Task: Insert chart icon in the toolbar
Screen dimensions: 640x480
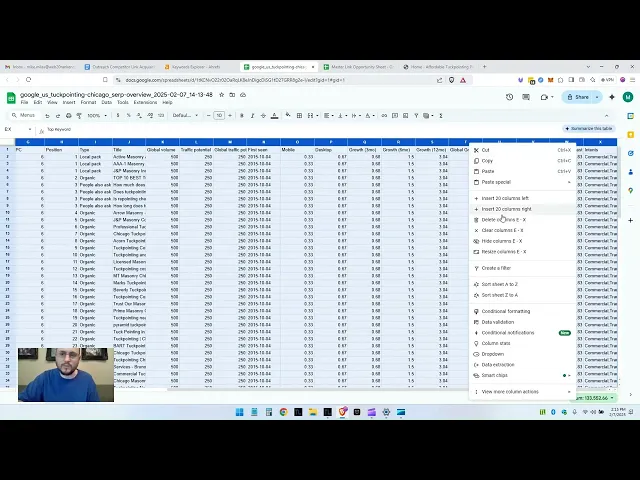Action: pos(405,116)
